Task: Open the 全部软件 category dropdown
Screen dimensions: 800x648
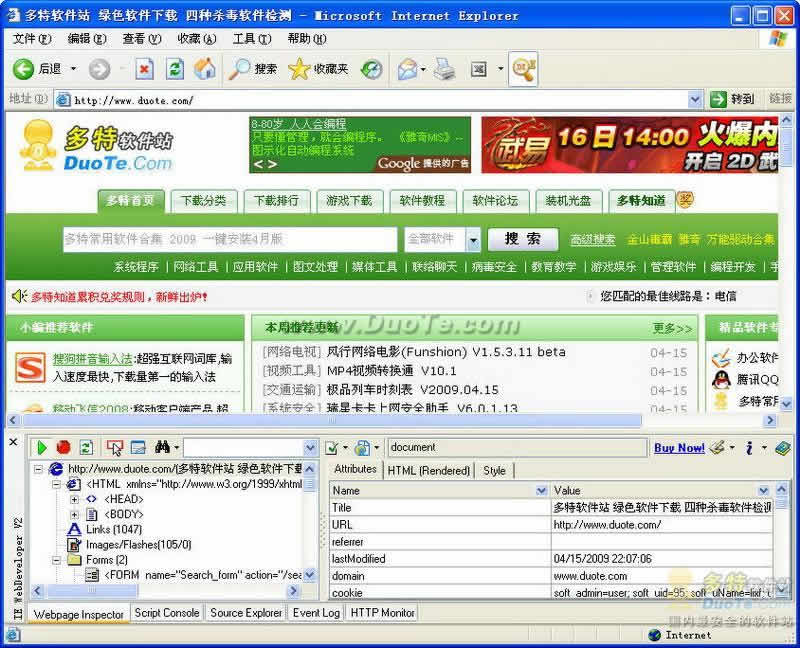Action: point(473,239)
